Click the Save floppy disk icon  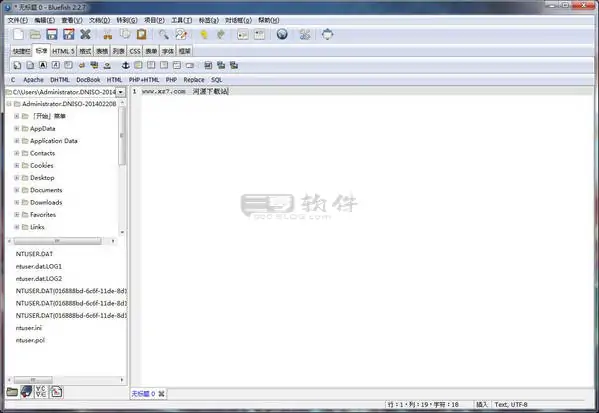52,34
